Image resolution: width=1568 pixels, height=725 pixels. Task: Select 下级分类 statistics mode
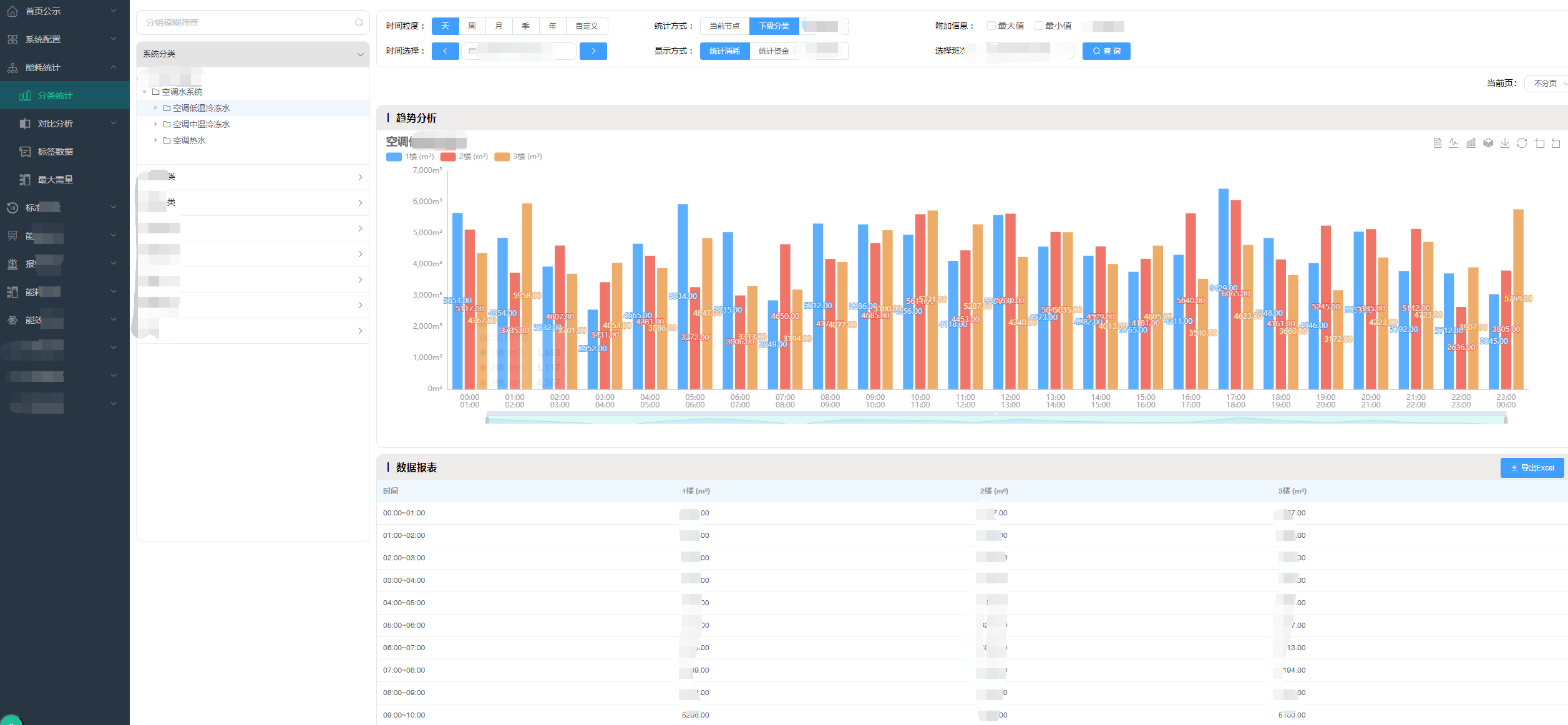tap(774, 26)
